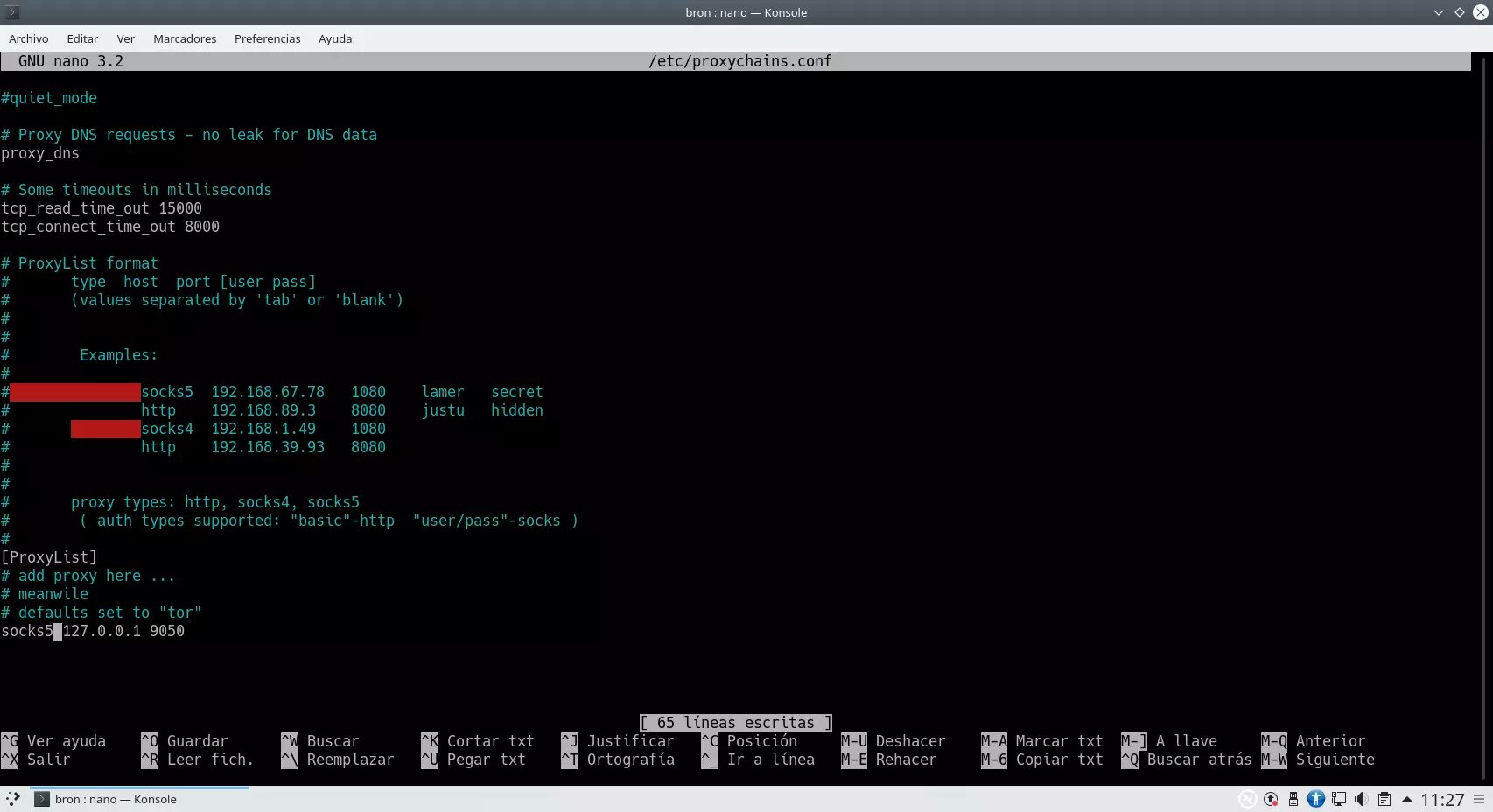Open the Preferencias menu
1493x812 pixels.
pos(267,38)
